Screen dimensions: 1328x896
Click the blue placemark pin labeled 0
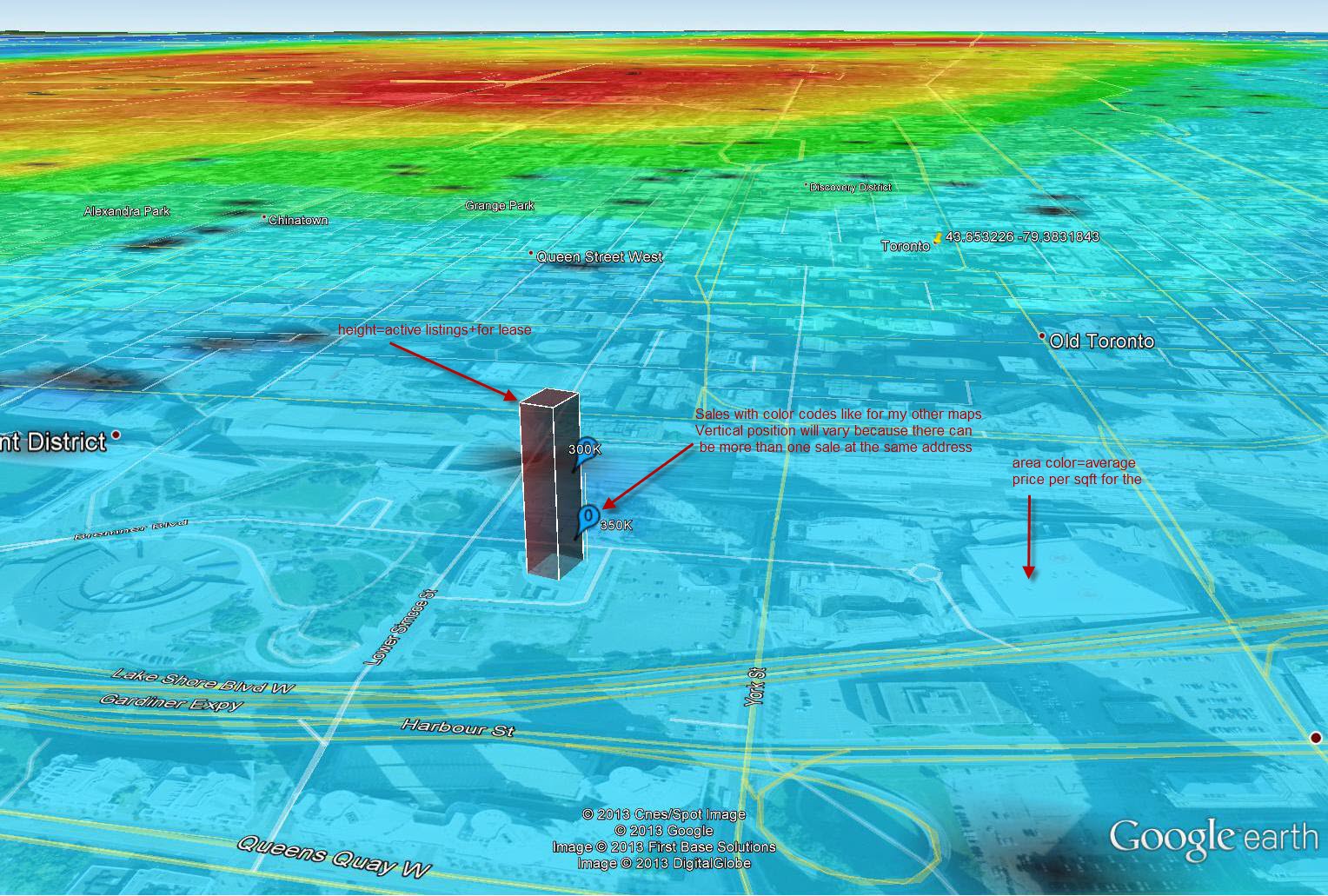click(588, 521)
